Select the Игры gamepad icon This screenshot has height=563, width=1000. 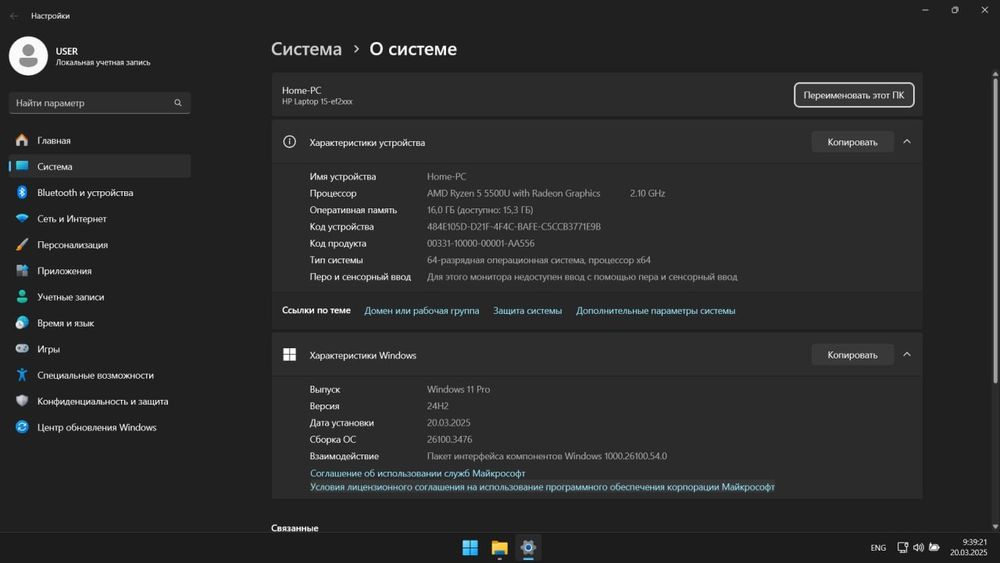tap(22, 349)
